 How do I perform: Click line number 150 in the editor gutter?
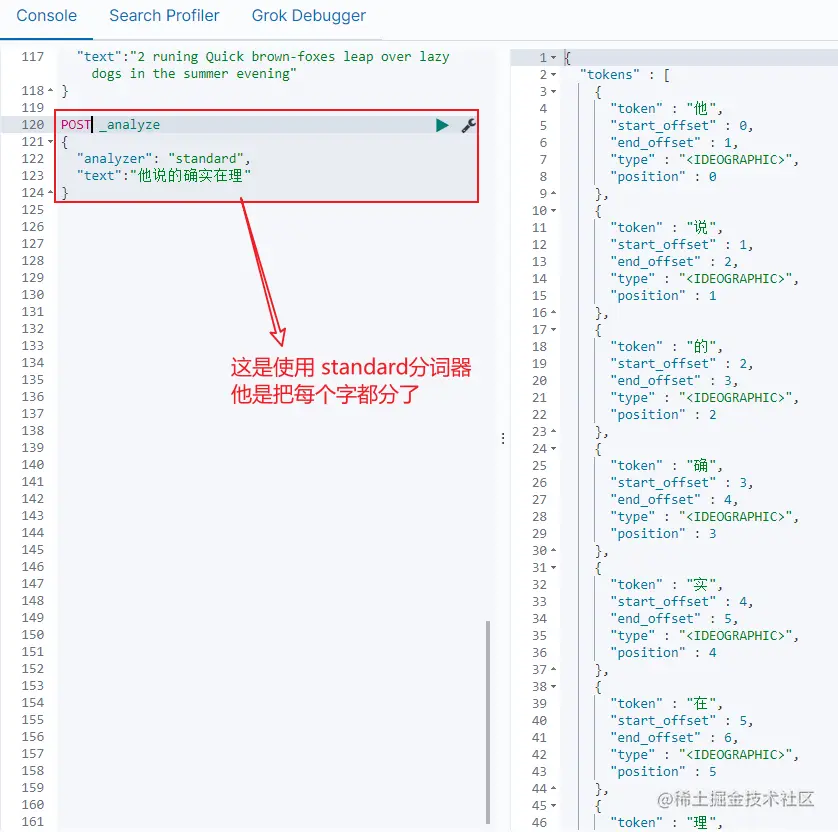click(33, 635)
